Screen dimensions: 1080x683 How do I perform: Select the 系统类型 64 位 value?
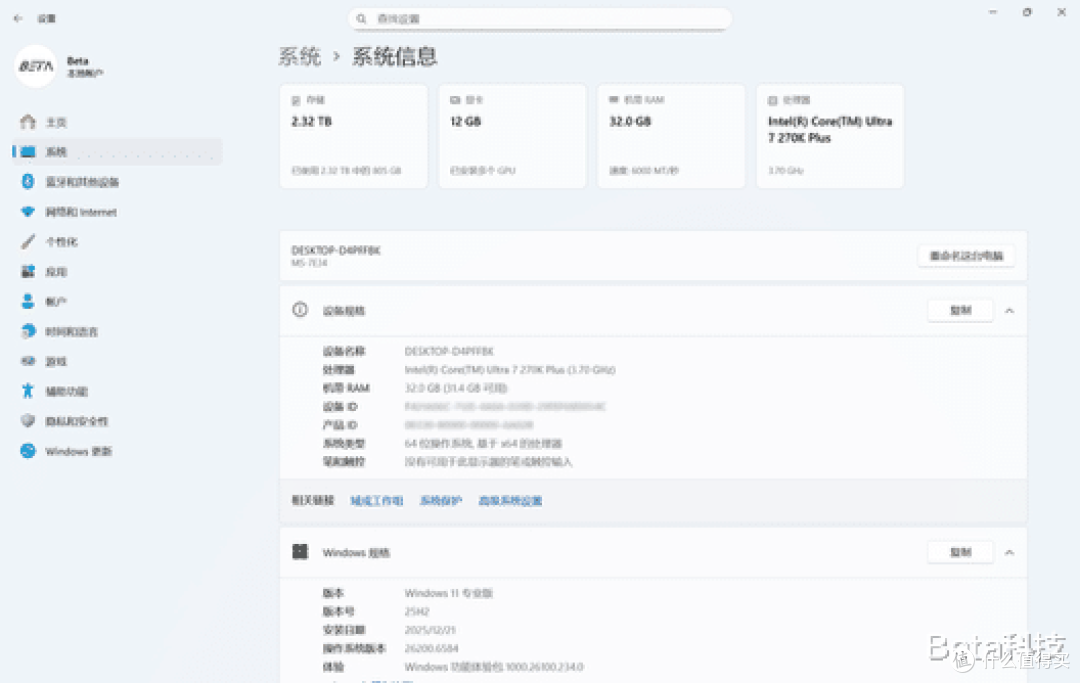[x=483, y=443]
